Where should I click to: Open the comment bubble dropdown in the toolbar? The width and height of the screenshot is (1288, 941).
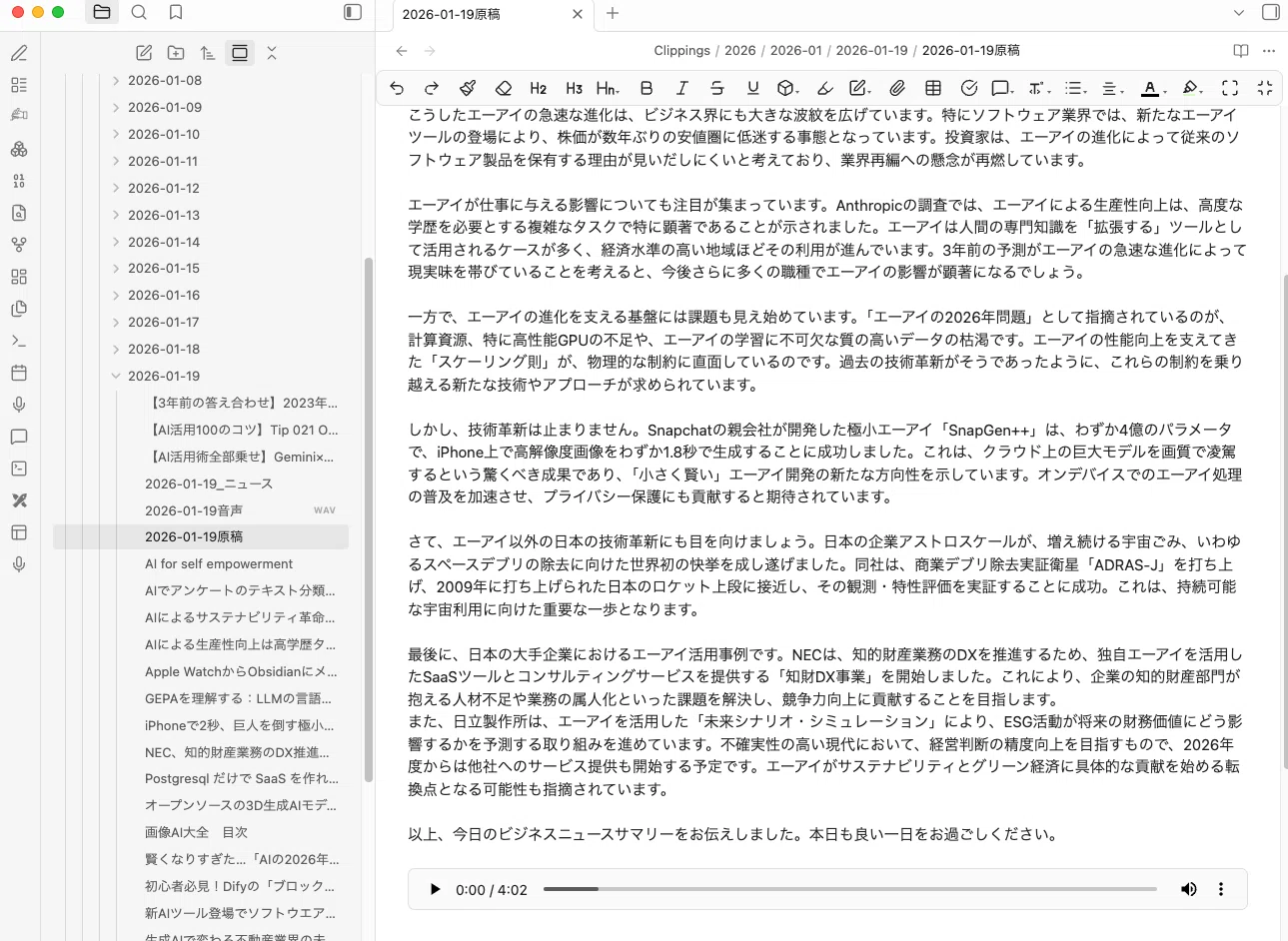coord(1002,88)
